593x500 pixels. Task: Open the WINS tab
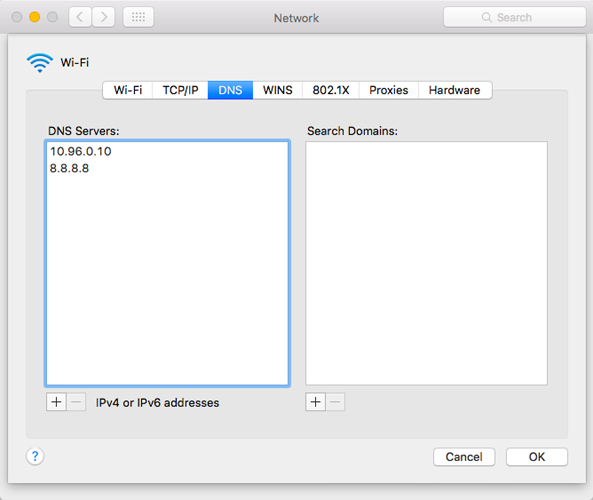(x=278, y=90)
